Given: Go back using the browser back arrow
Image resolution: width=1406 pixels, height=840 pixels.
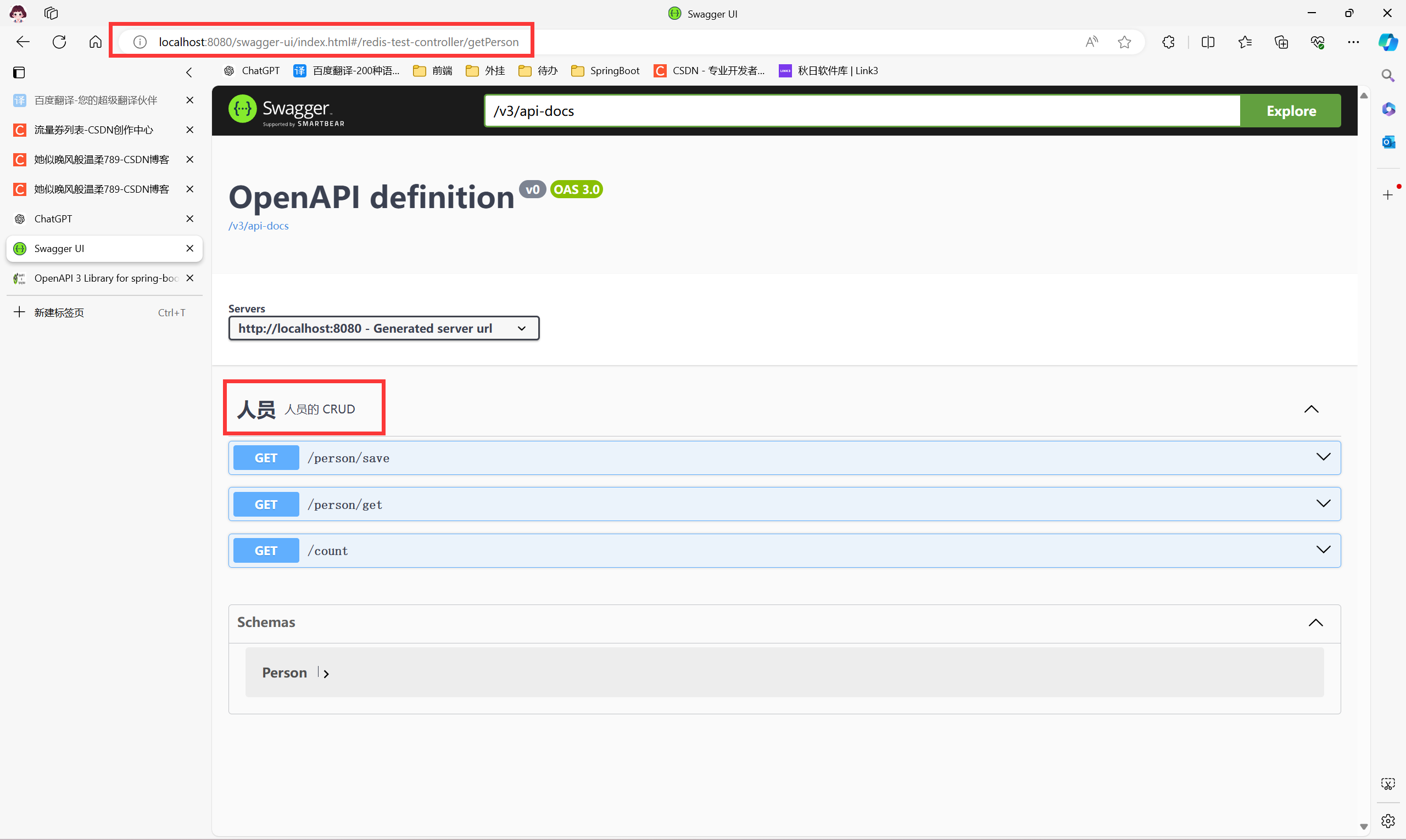Looking at the screenshot, I should (23, 42).
